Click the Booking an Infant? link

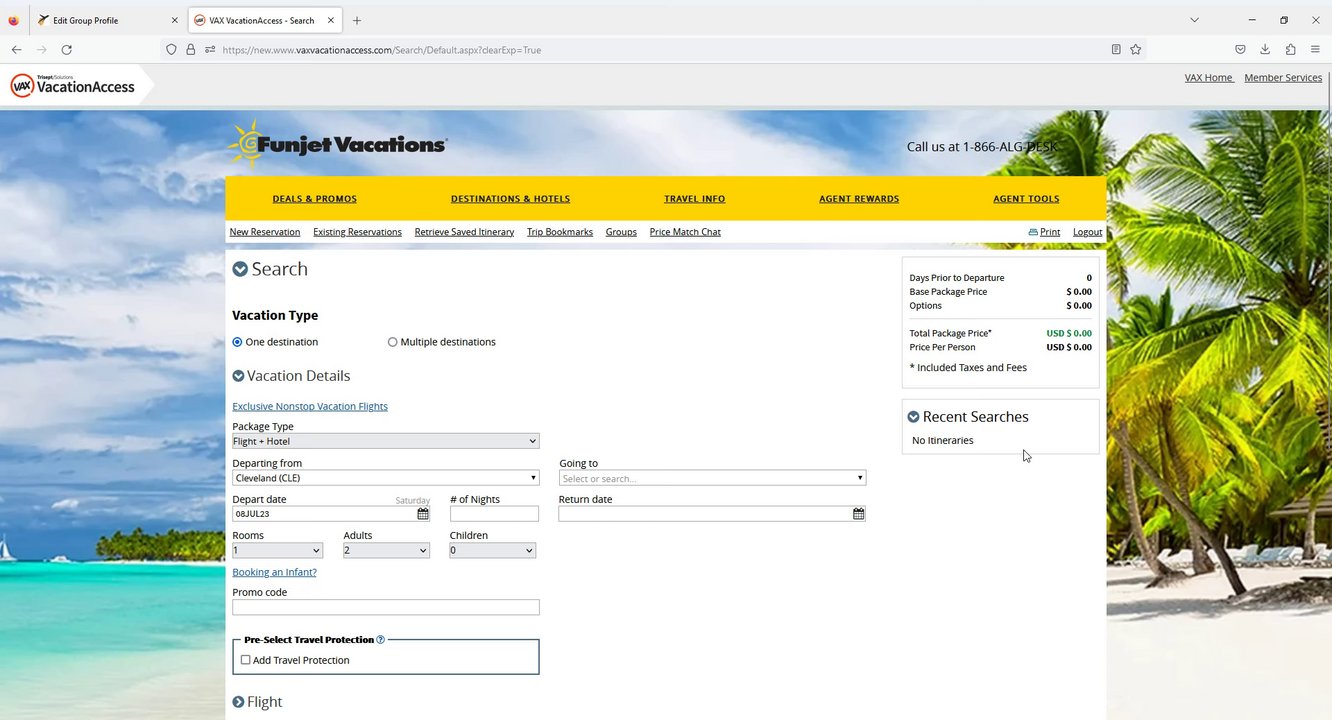[274, 573]
